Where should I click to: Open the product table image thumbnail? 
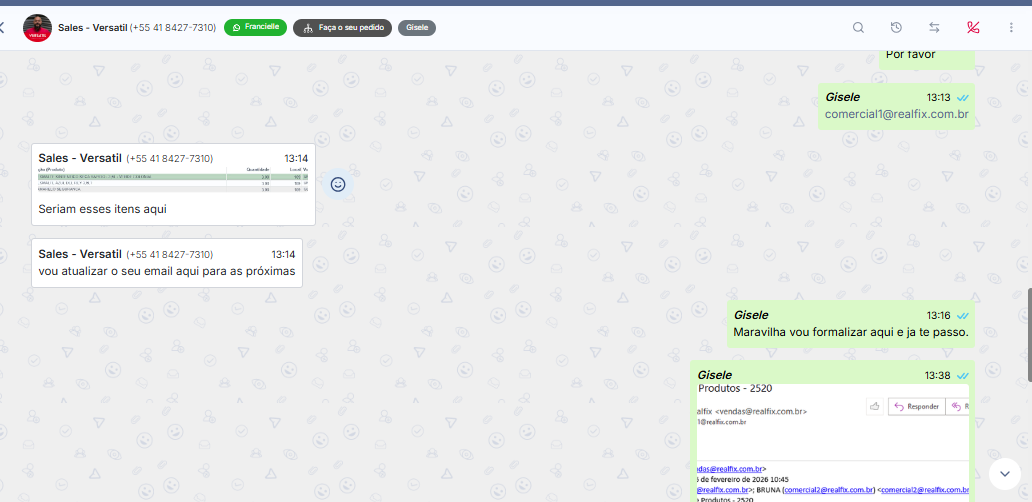click(x=173, y=181)
